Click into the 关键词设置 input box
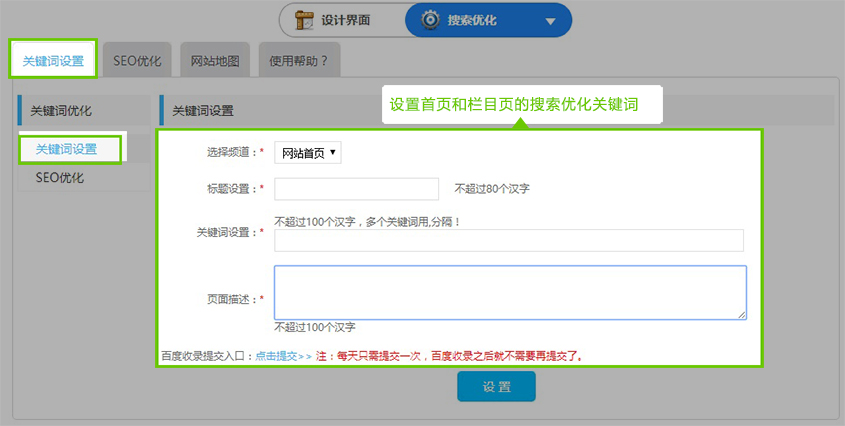The height and width of the screenshot is (426, 845). click(x=508, y=240)
